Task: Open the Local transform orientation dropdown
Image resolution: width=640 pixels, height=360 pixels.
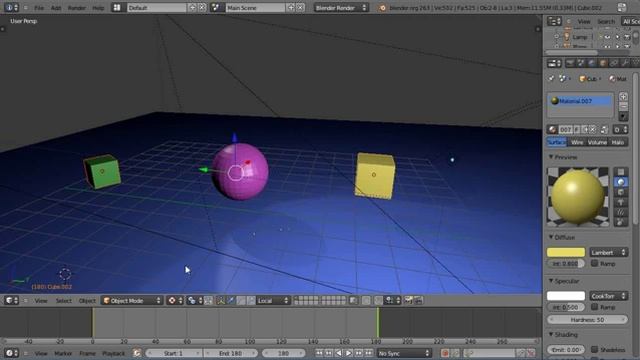Action: 273,301
